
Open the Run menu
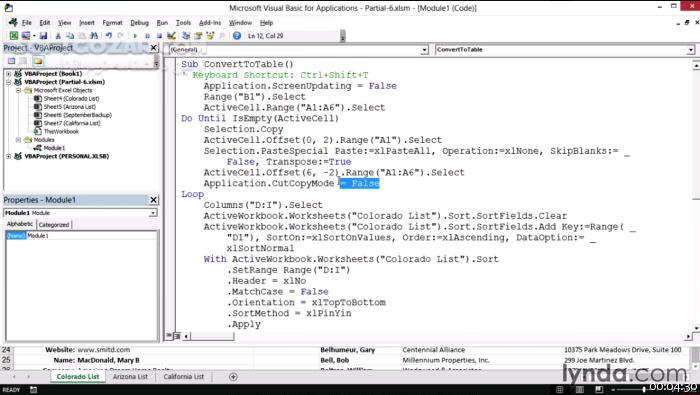162,23
